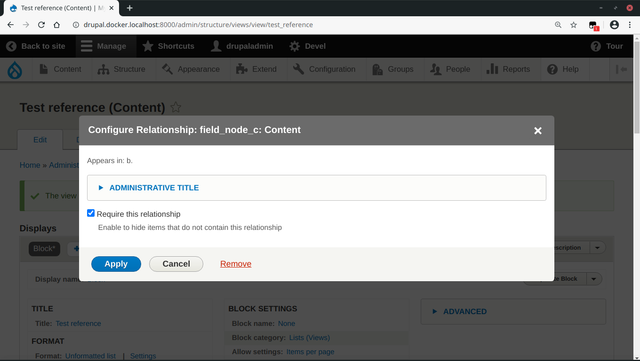Open the Devel toolbar item
The width and height of the screenshot is (640, 361).
pyautogui.click(x=307, y=46)
